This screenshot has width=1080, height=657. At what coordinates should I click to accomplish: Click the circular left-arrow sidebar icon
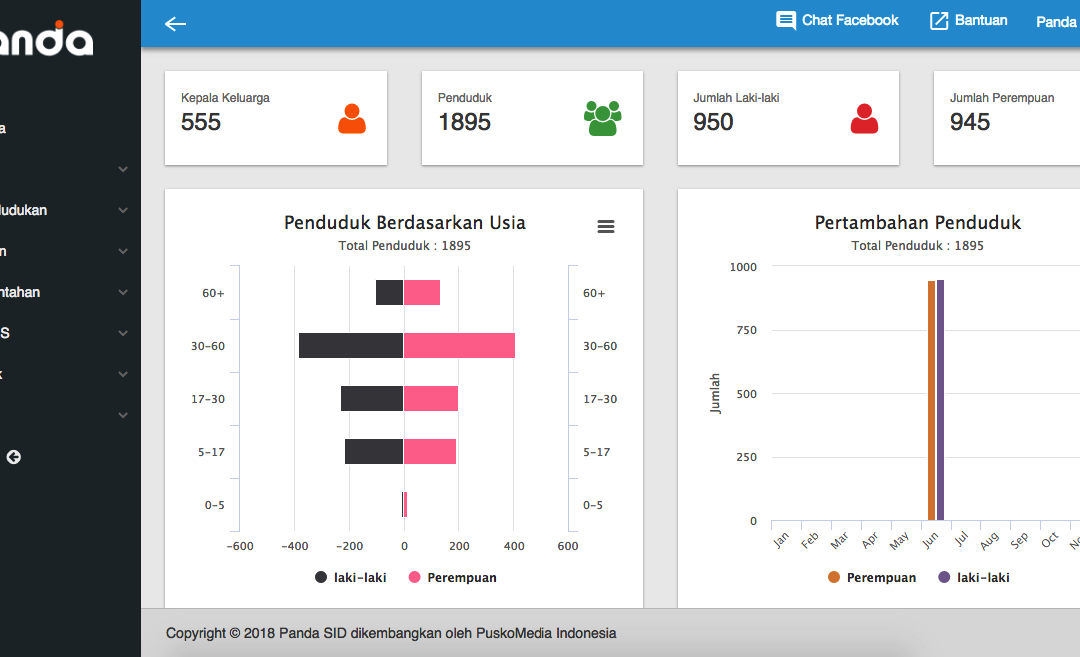14,457
